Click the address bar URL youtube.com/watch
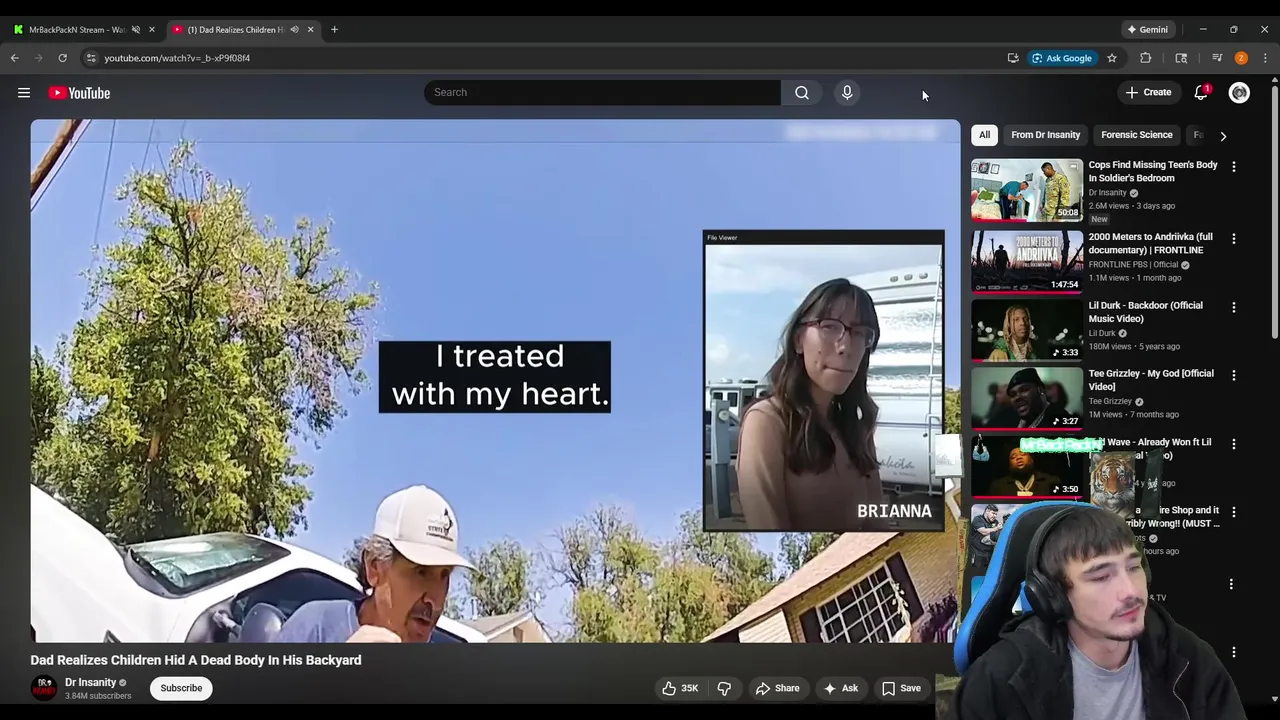The width and height of the screenshot is (1280, 720). point(177,58)
